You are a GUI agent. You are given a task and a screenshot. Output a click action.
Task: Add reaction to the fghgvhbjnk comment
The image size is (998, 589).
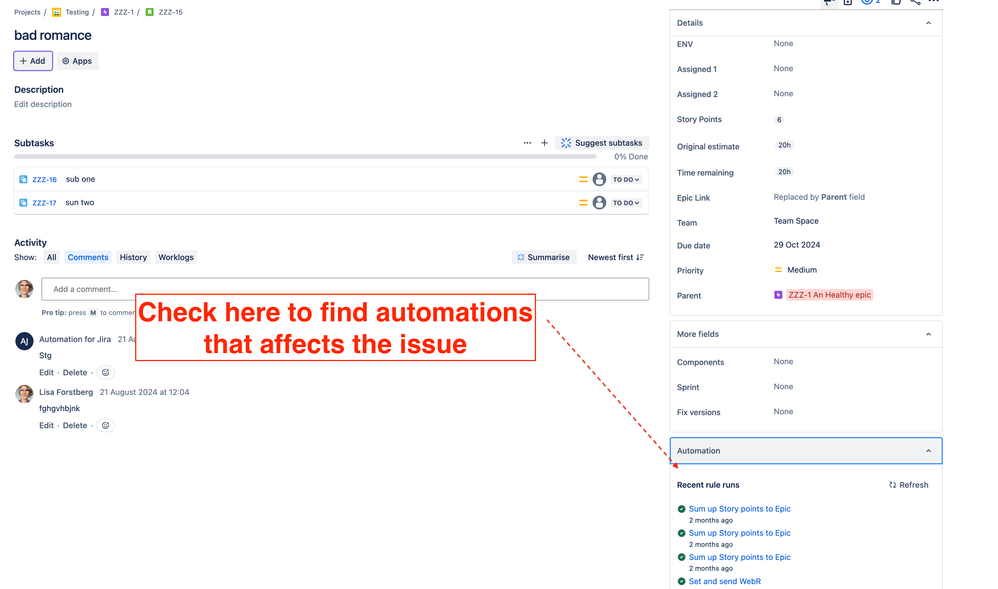(x=106, y=425)
